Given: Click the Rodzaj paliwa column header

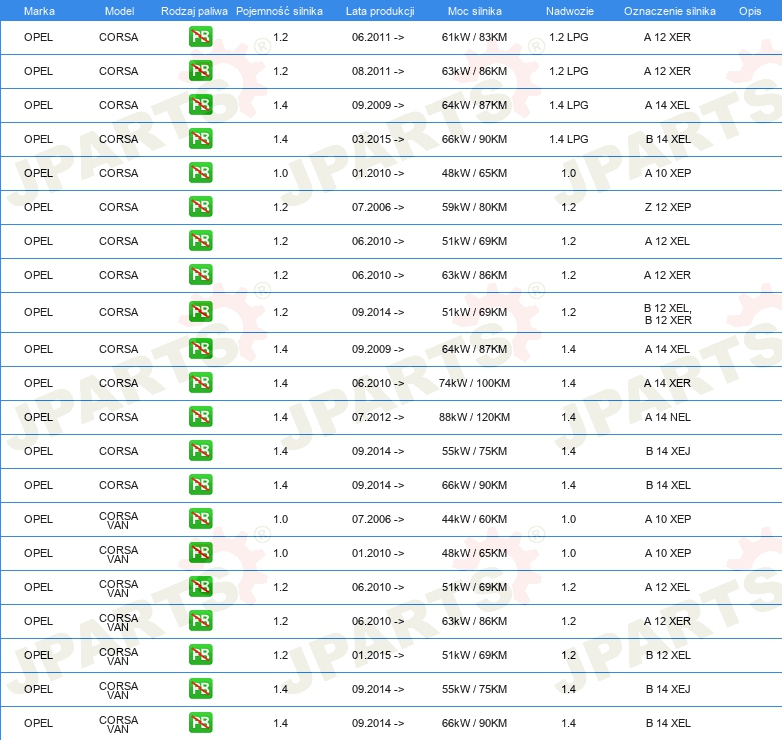Looking at the screenshot, I should [x=194, y=11].
